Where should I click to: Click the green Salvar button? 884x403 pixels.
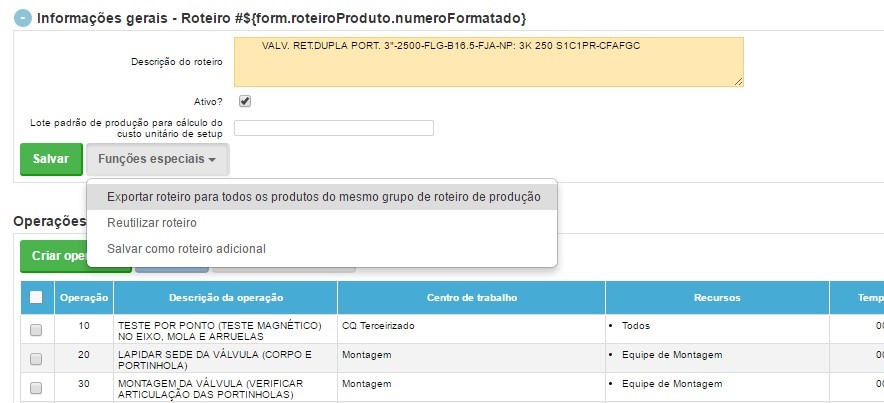(x=51, y=160)
